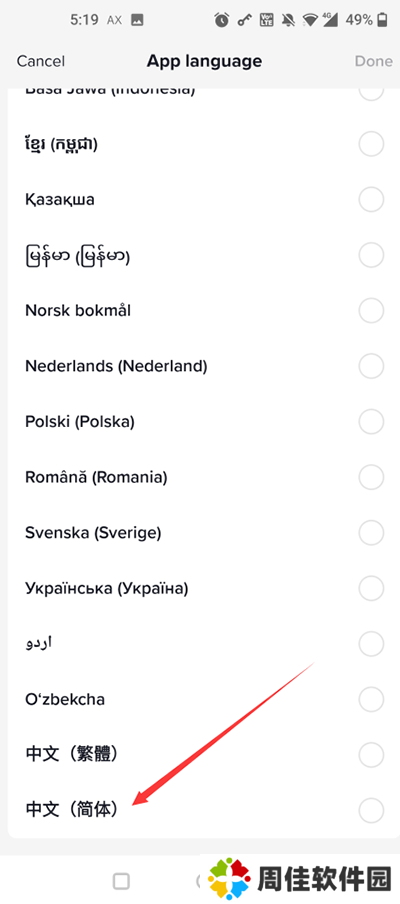The height and width of the screenshot is (904, 400).
Task: Tap Cancel in the header
Action: pos(40,61)
